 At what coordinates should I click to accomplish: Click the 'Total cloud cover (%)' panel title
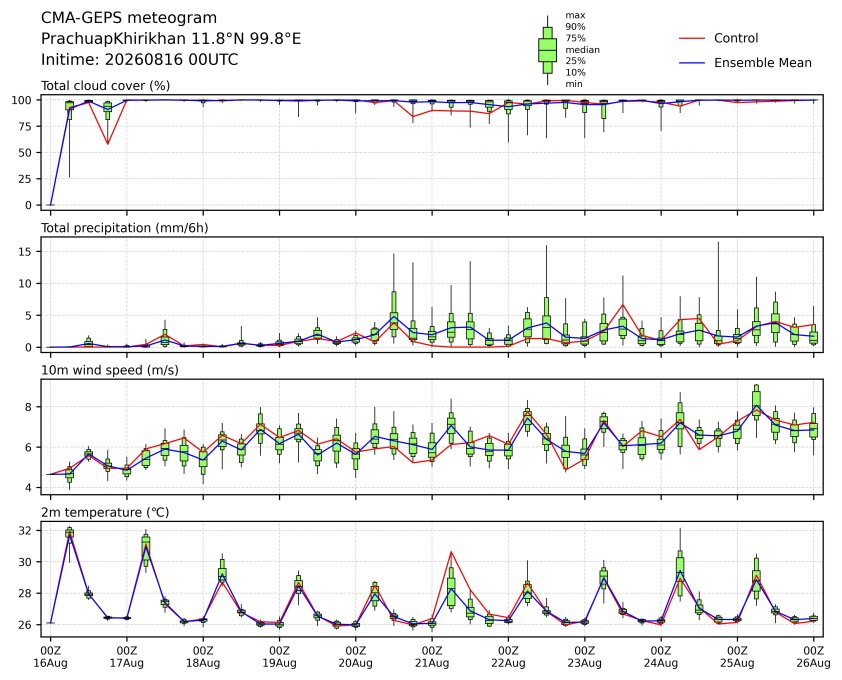pyautogui.click(x=105, y=86)
